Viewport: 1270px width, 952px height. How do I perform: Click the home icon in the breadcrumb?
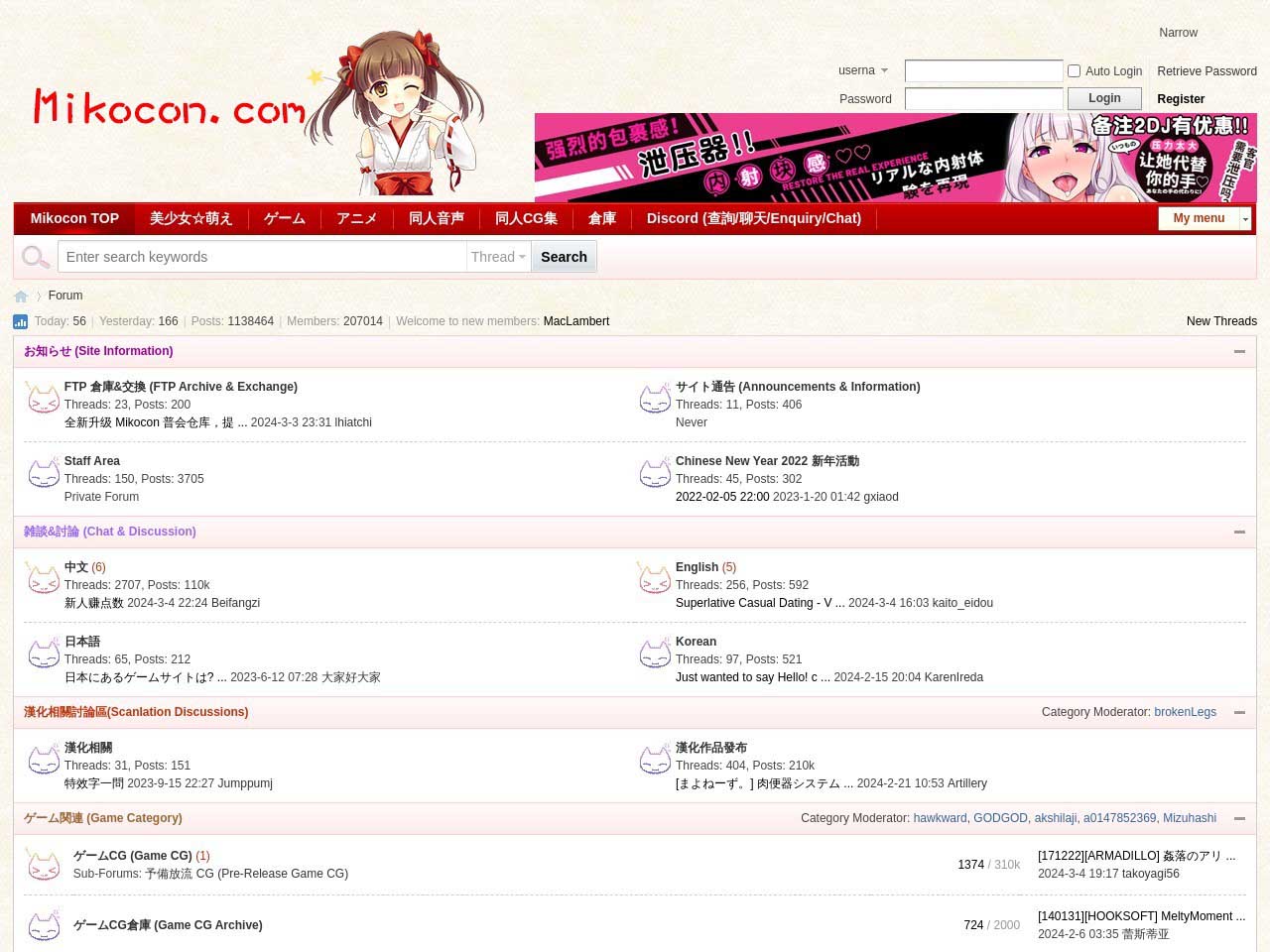point(21,297)
